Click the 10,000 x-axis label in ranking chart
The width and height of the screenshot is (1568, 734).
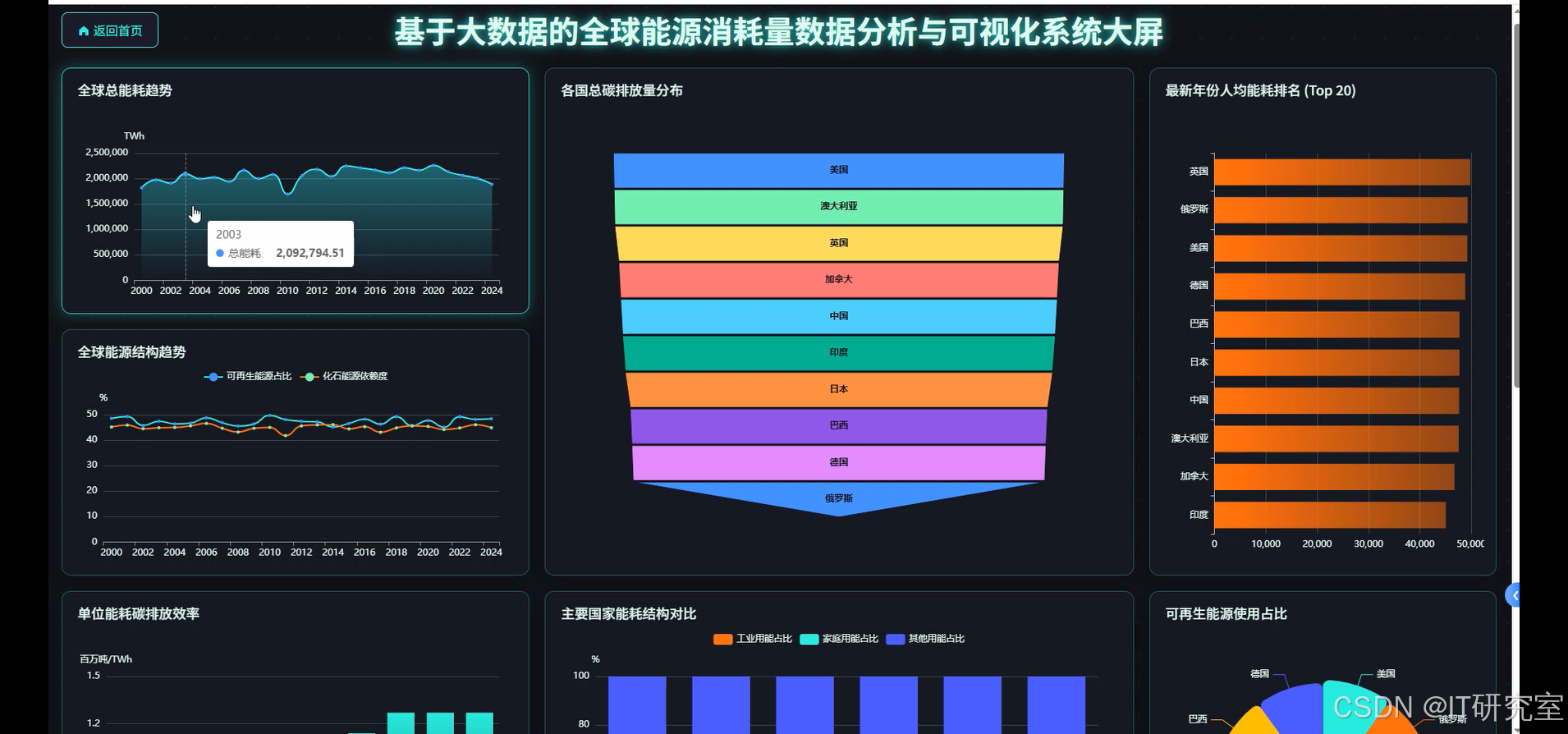coord(1266,544)
